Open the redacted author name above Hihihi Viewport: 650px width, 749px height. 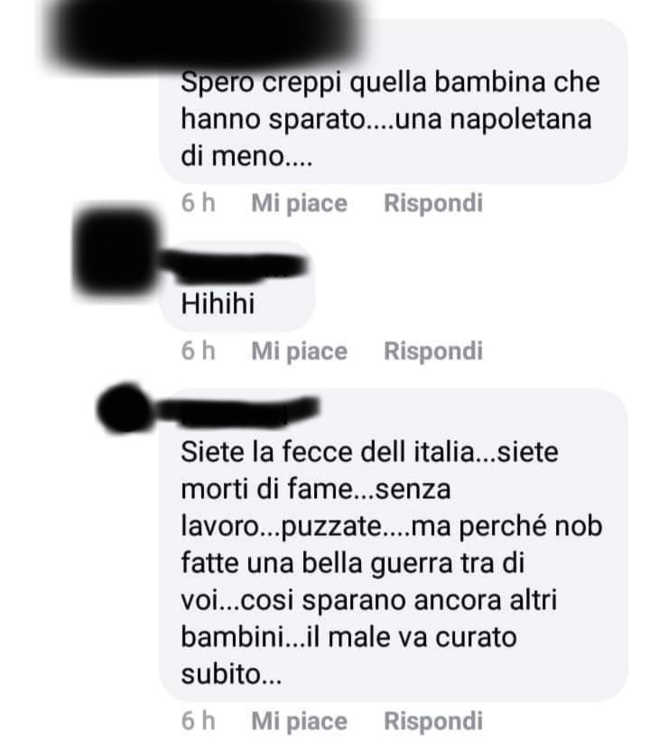(x=234, y=265)
